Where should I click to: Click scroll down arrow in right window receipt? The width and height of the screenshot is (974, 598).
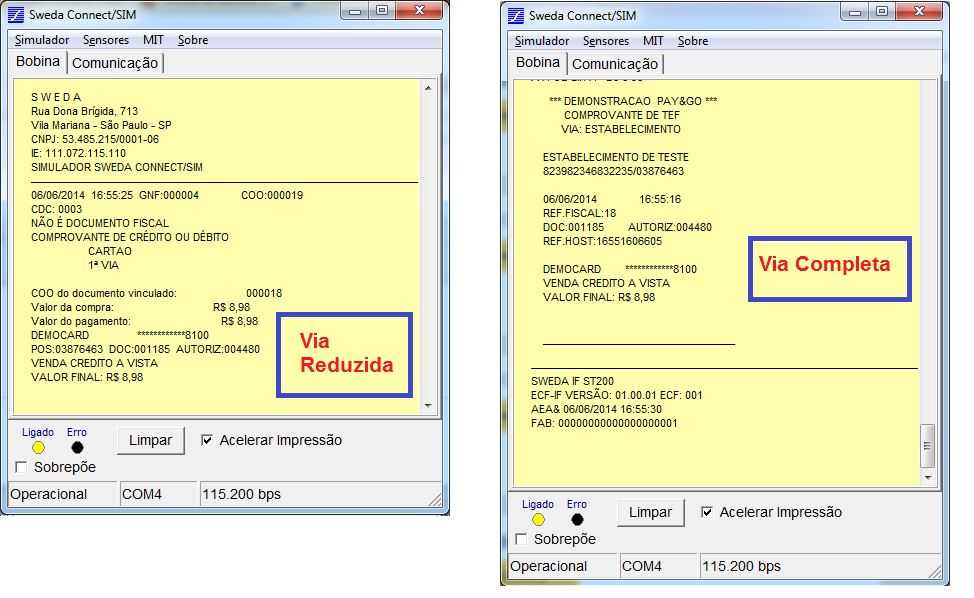coord(928,478)
